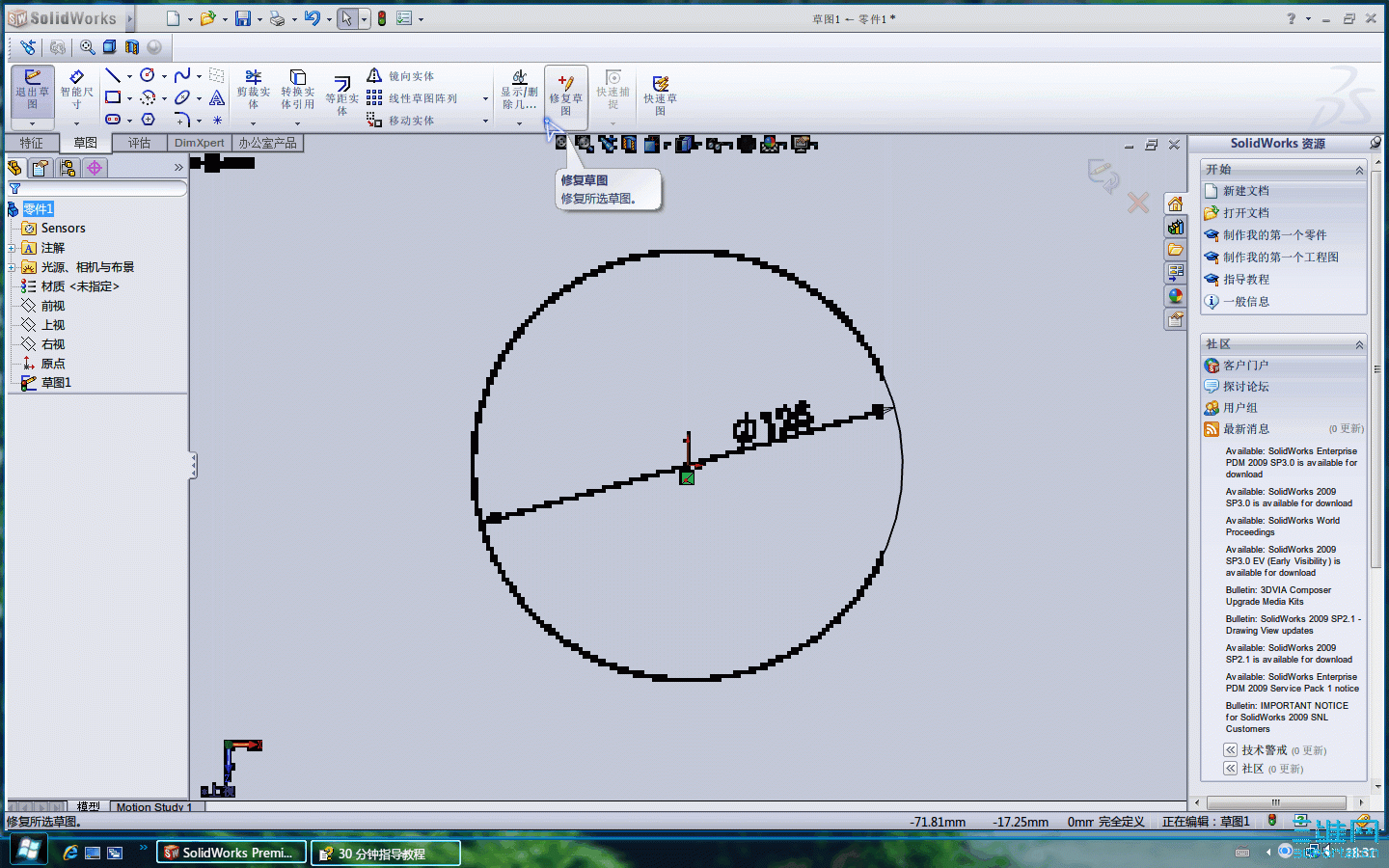Click the Zoom to Area magnifier icon
This screenshot has height=868, width=1389.
coord(88,47)
